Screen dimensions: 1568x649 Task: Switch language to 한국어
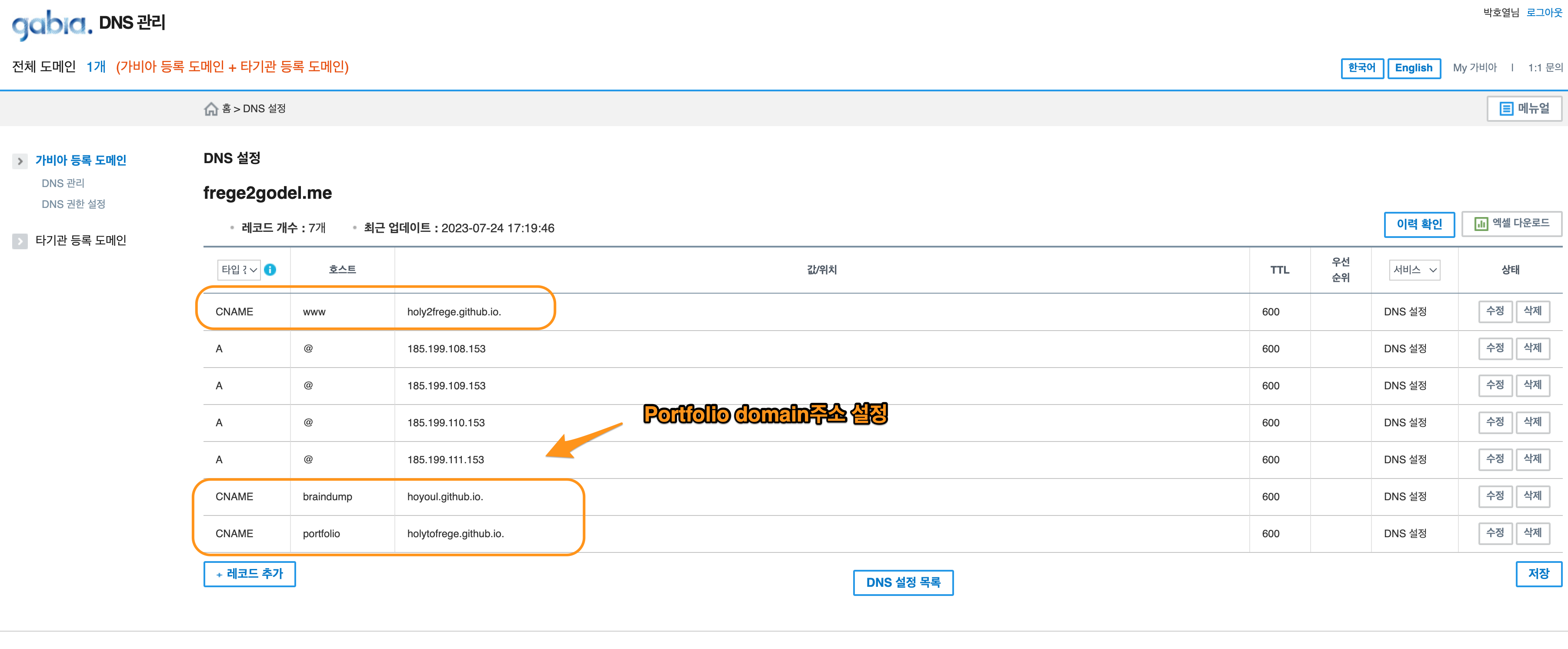tap(1361, 68)
